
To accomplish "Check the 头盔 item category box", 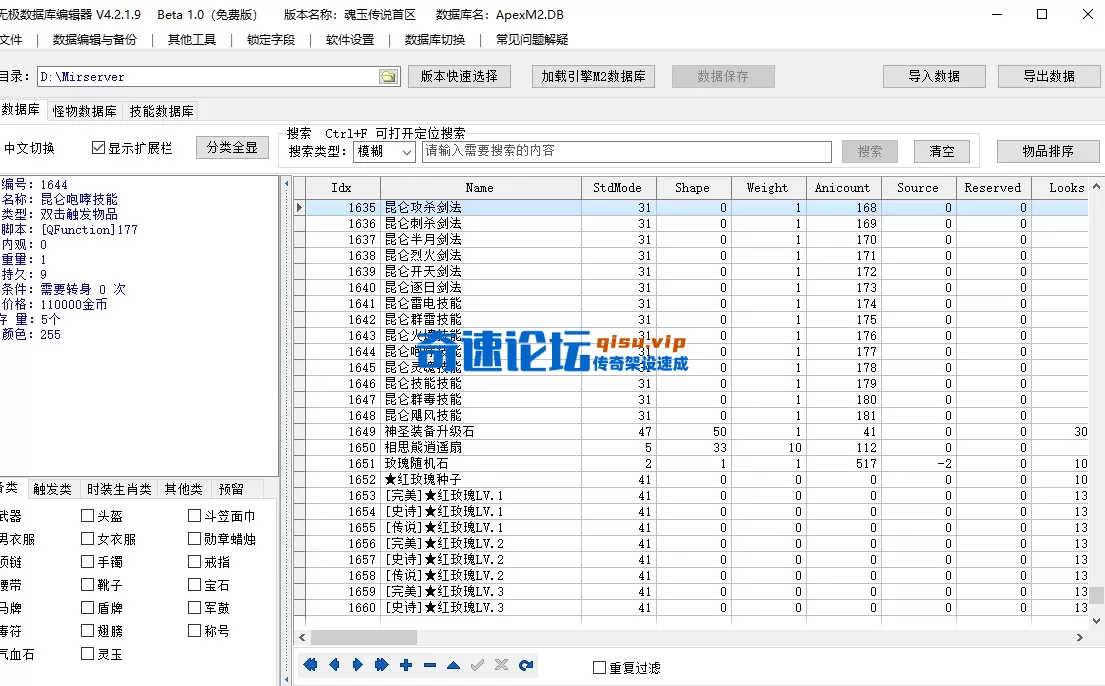I will 86,514.
